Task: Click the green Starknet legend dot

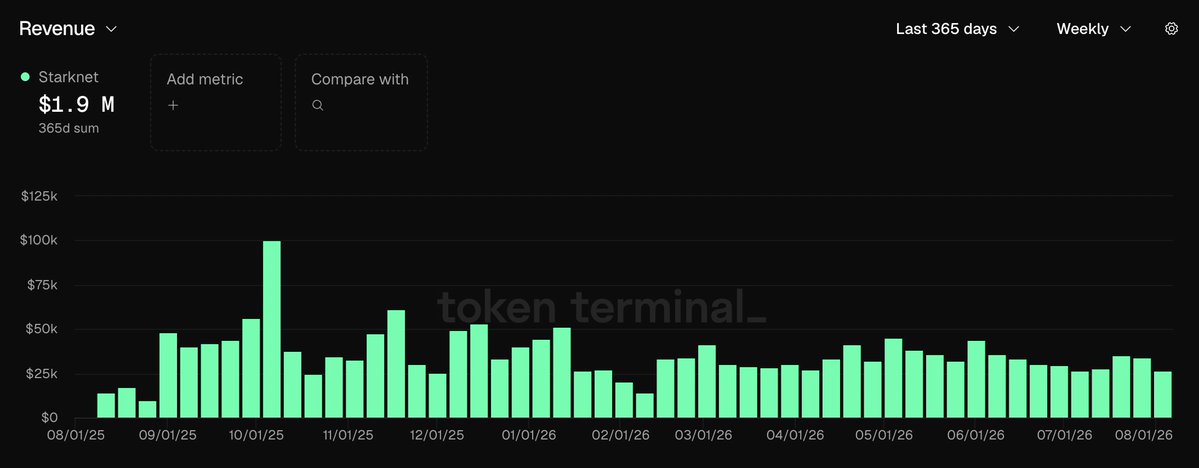Action: coord(25,76)
